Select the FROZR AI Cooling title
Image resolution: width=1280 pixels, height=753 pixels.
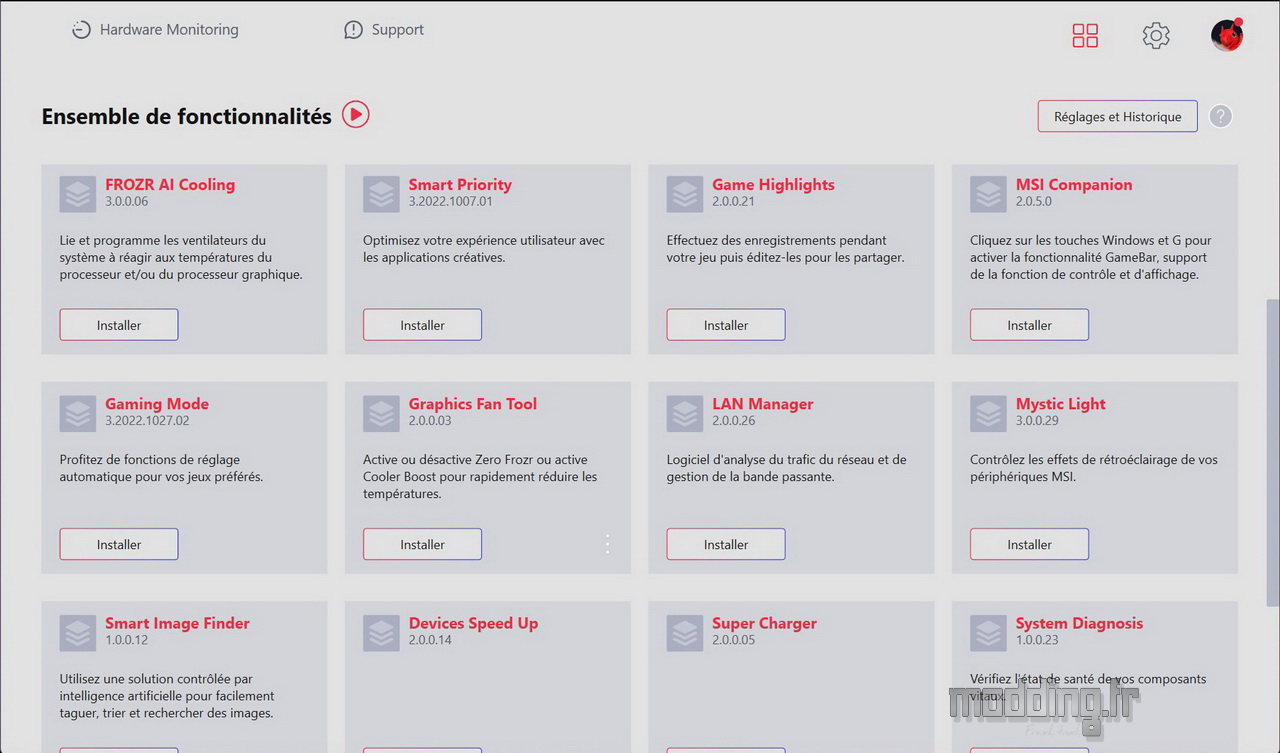click(x=170, y=184)
